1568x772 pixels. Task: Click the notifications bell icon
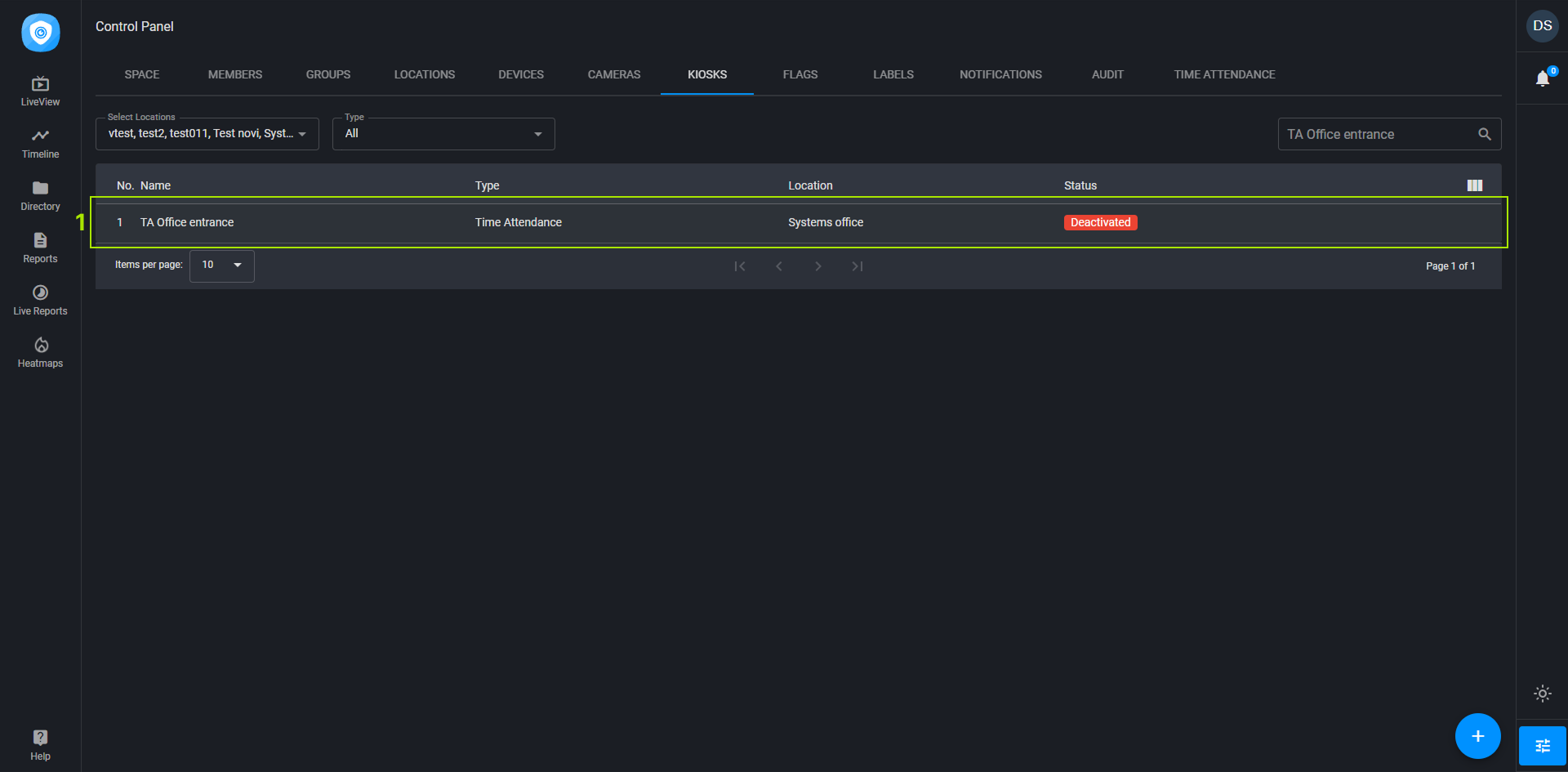pos(1542,78)
